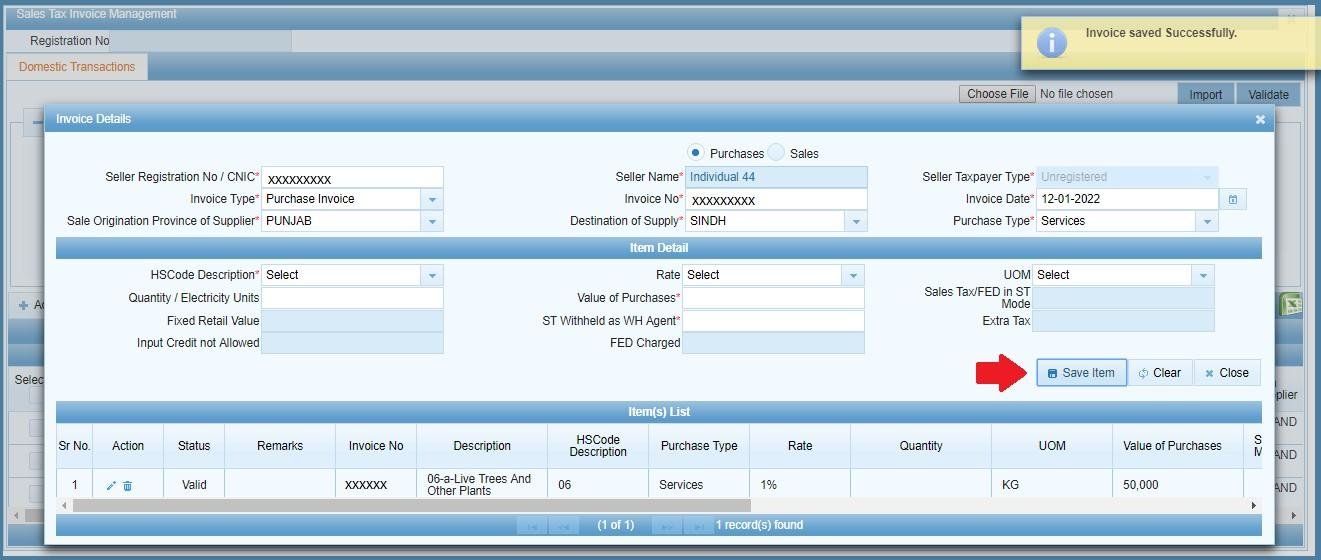The width and height of the screenshot is (1321, 560).
Task: Click the Invoice Date field
Action: [x=1127, y=199]
